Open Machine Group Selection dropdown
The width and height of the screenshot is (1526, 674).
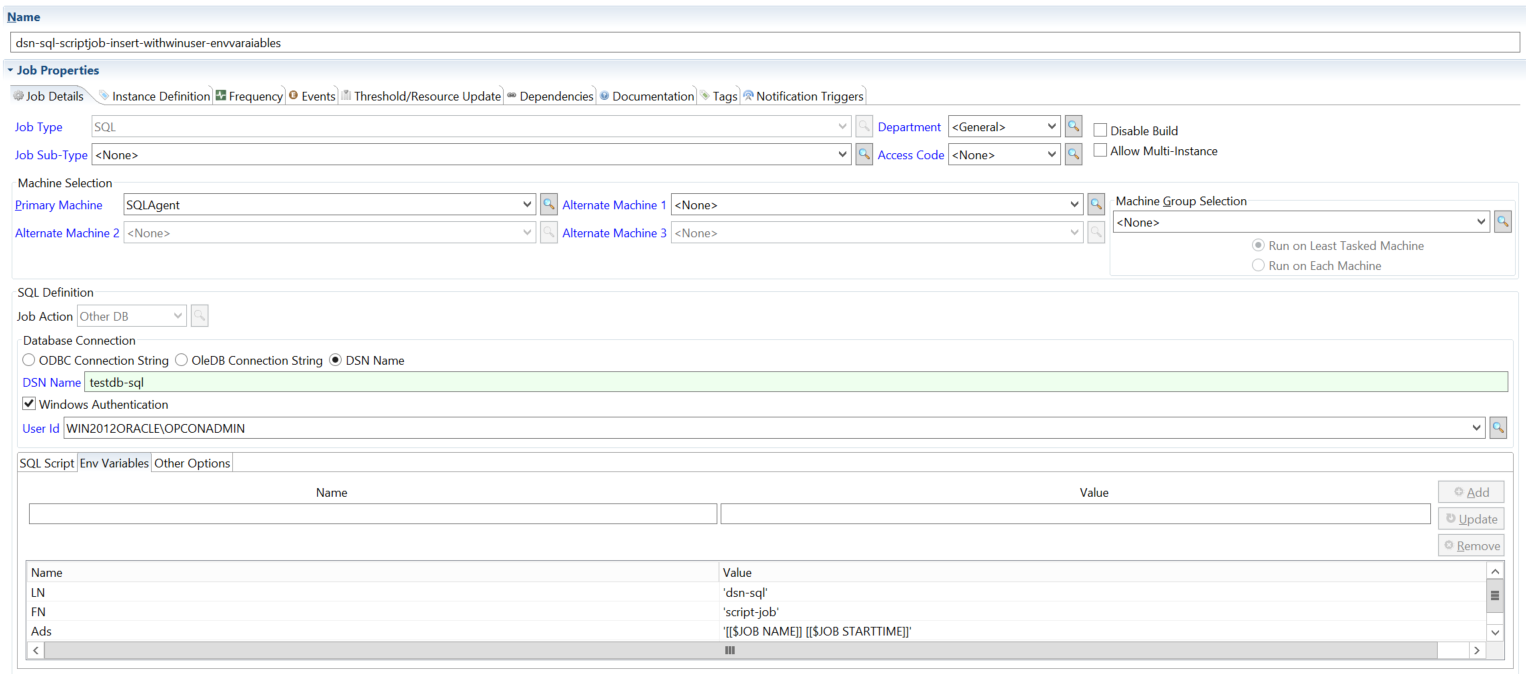click(1482, 222)
